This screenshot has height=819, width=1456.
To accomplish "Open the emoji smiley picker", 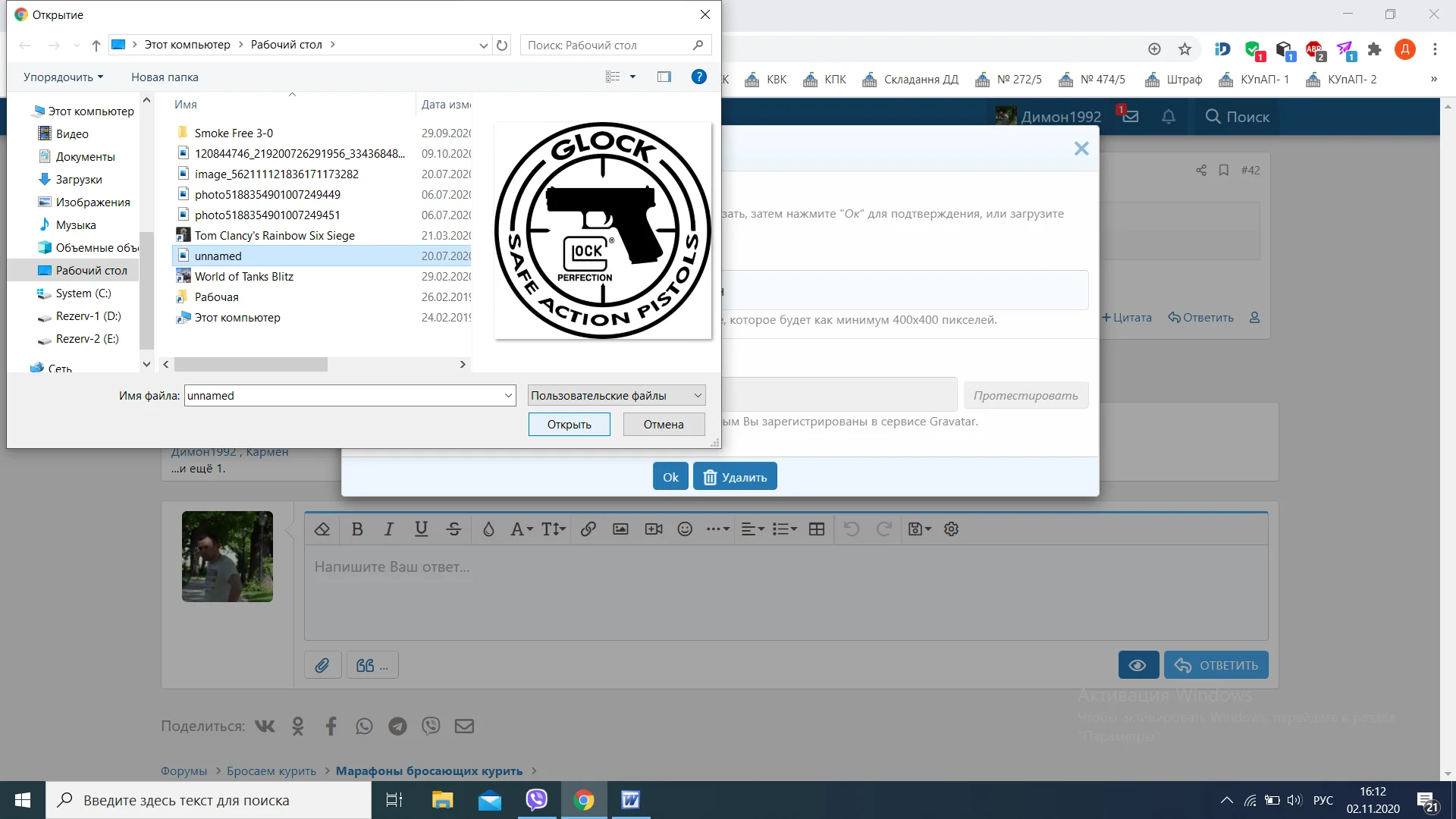I will (685, 529).
